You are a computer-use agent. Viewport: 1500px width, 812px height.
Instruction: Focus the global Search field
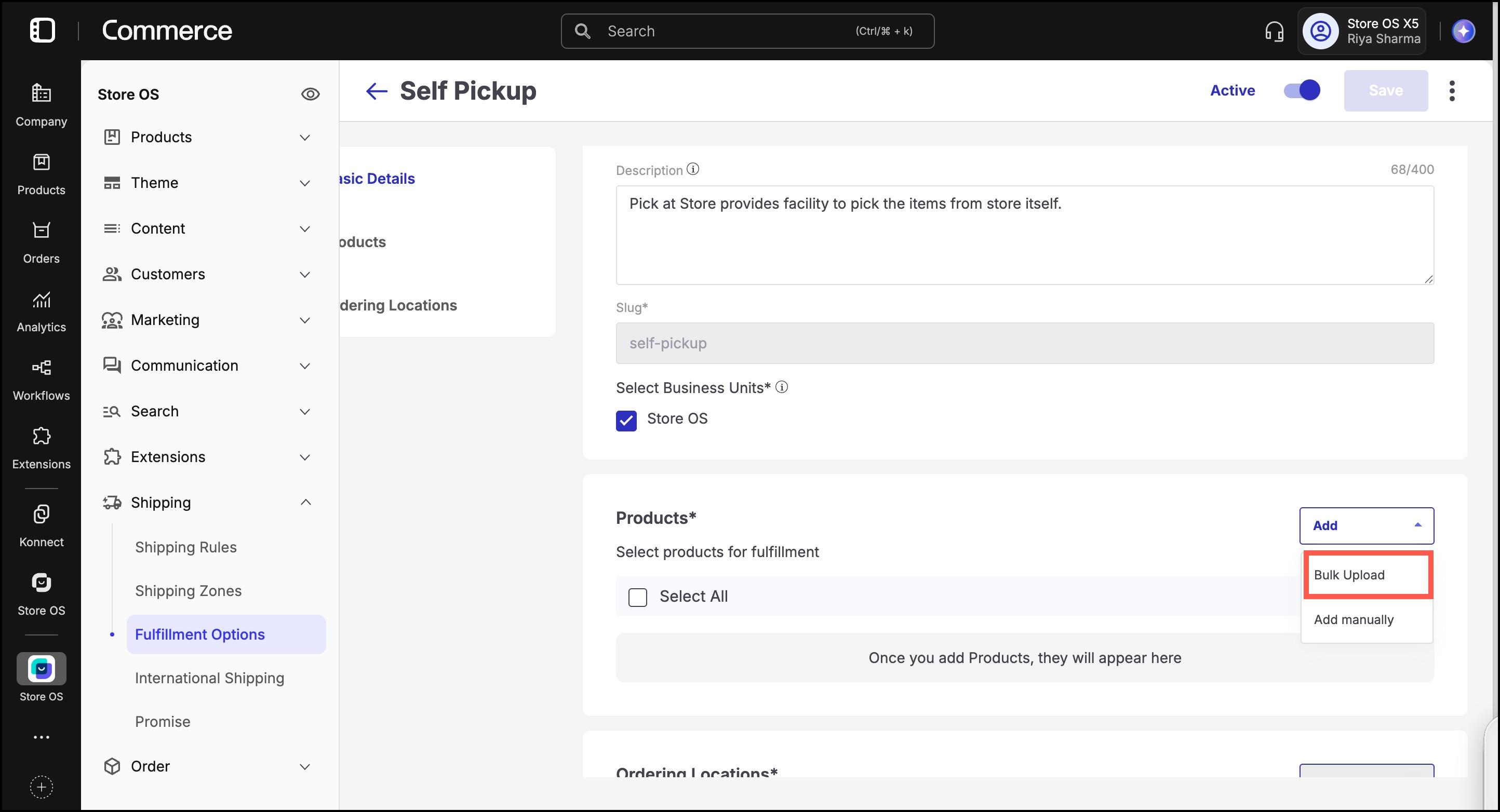(748, 32)
